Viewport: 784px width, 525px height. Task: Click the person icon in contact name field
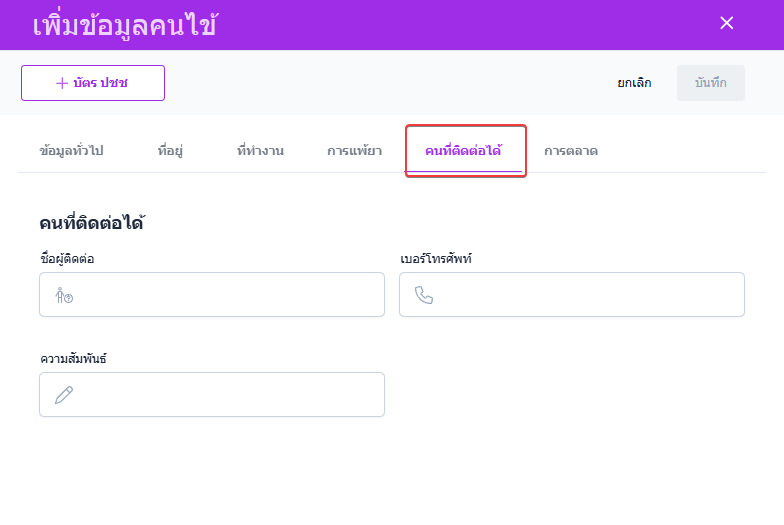(x=64, y=295)
